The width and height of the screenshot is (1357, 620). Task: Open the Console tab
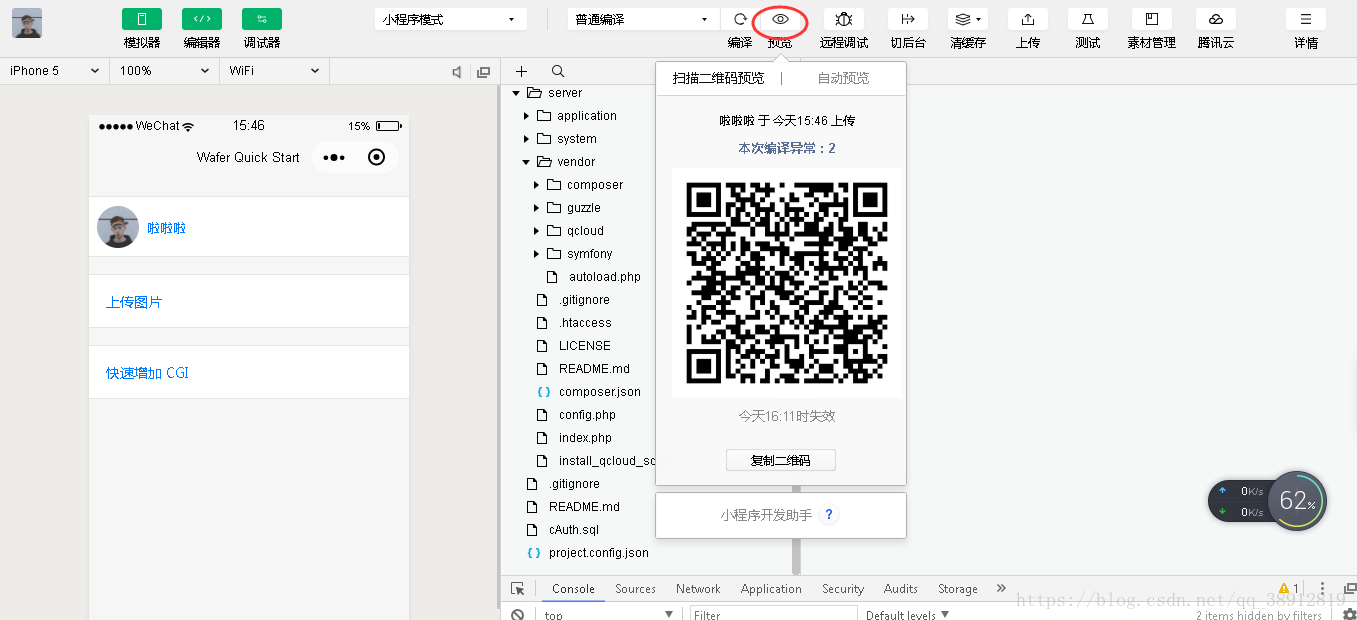(573, 589)
